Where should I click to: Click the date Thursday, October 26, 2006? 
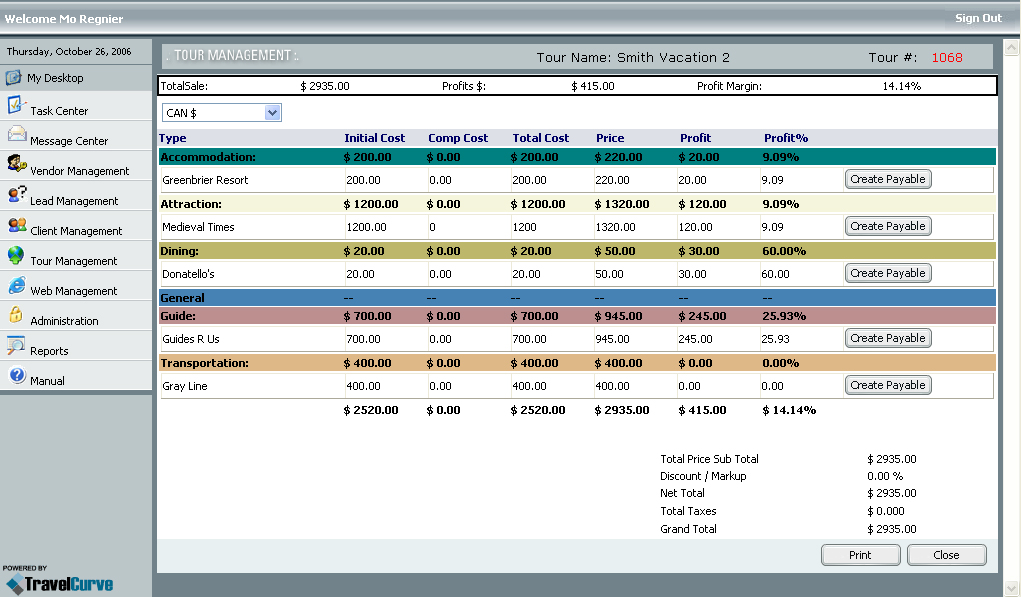tap(69, 51)
